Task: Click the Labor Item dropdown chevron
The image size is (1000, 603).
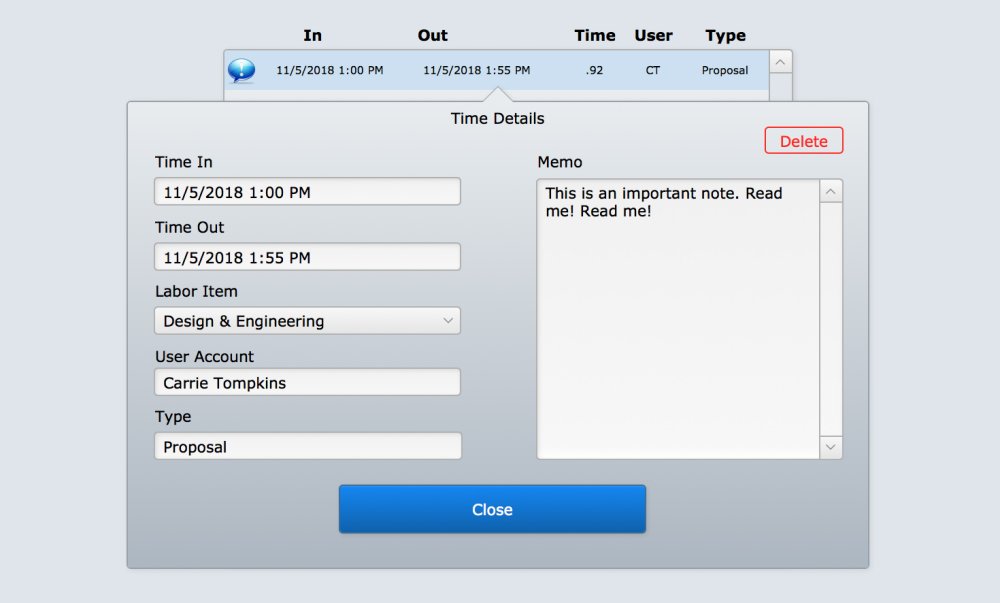Action: click(449, 320)
